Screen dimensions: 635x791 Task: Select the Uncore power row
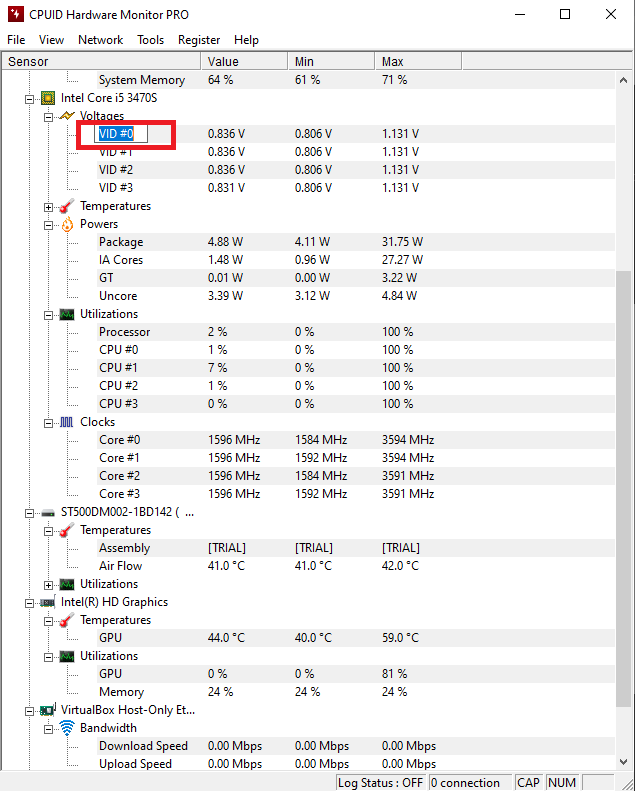pyautogui.click(x=356, y=296)
